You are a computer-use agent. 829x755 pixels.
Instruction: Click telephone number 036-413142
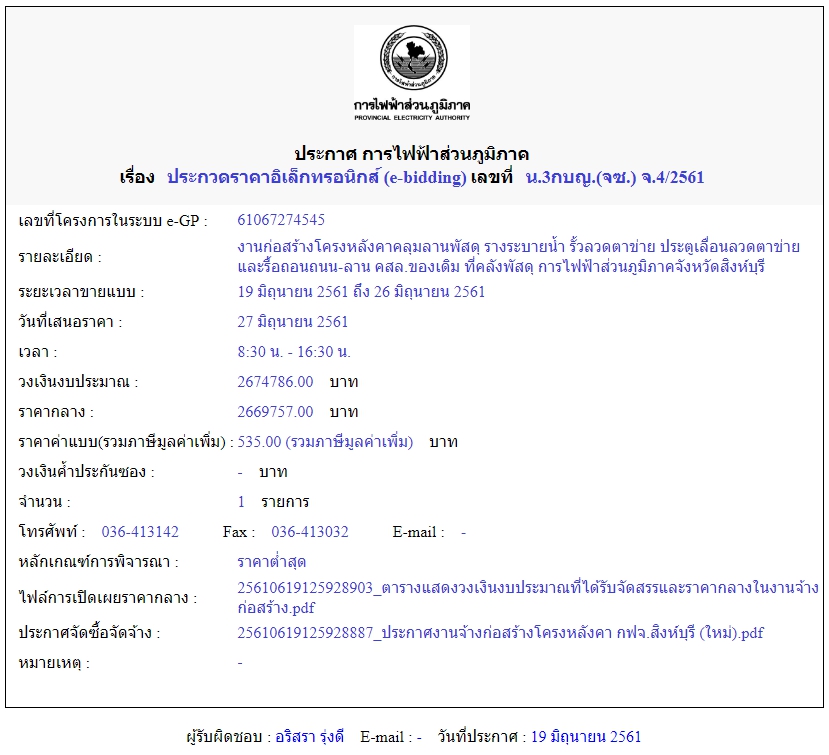pyautogui.click(x=140, y=531)
